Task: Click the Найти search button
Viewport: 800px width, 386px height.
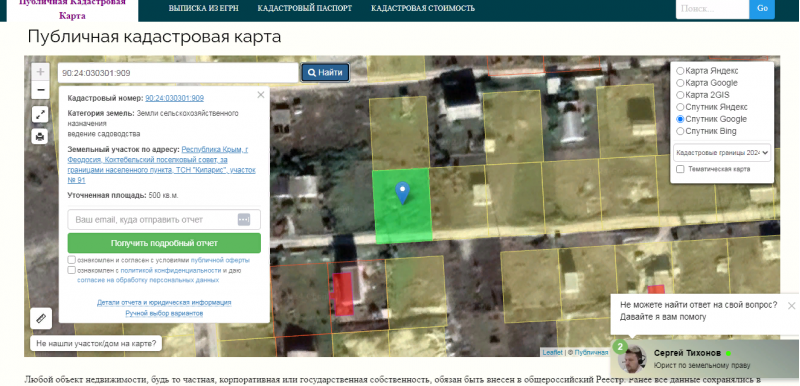Action: tap(325, 73)
